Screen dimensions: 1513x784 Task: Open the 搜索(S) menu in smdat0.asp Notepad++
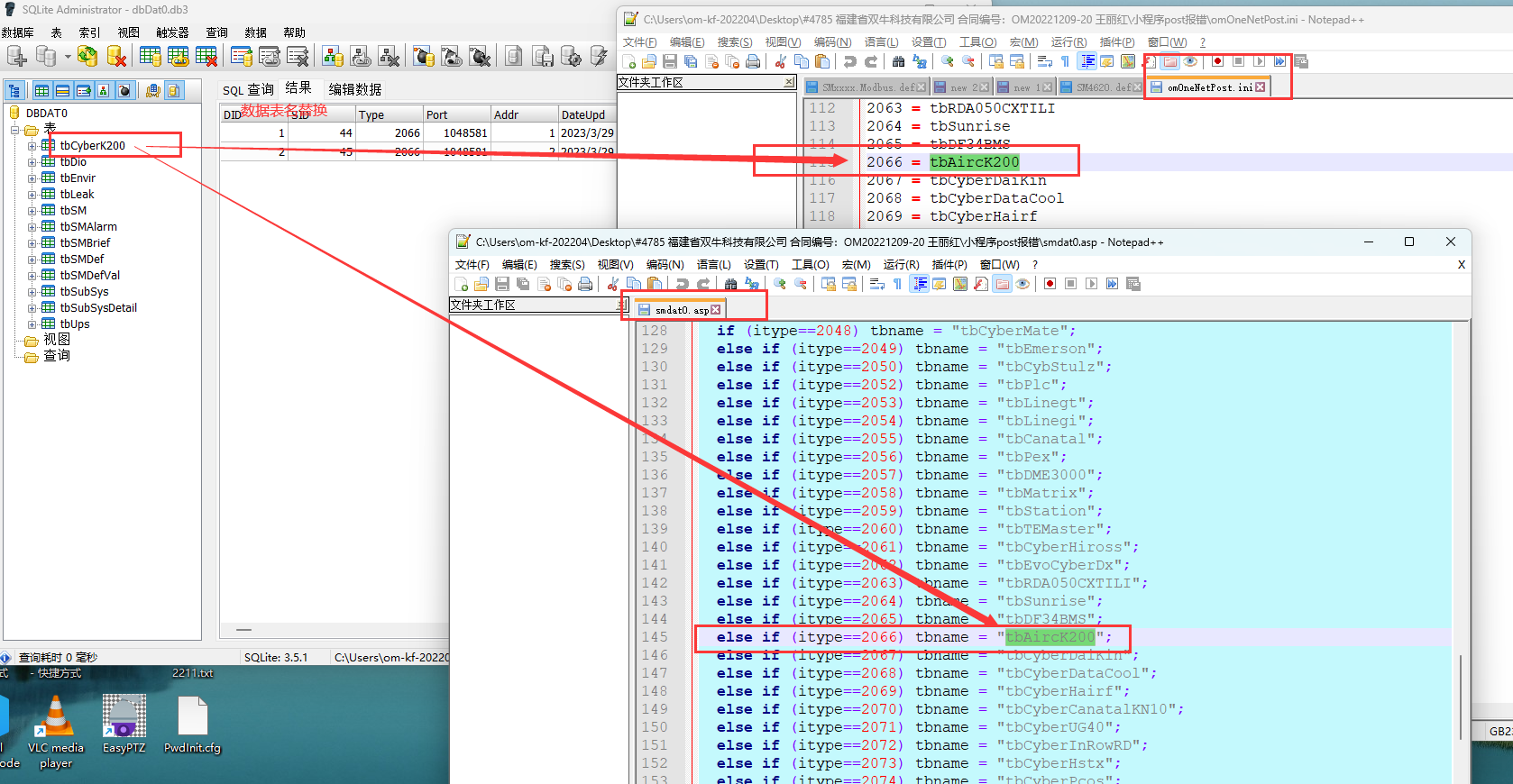(x=567, y=265)
